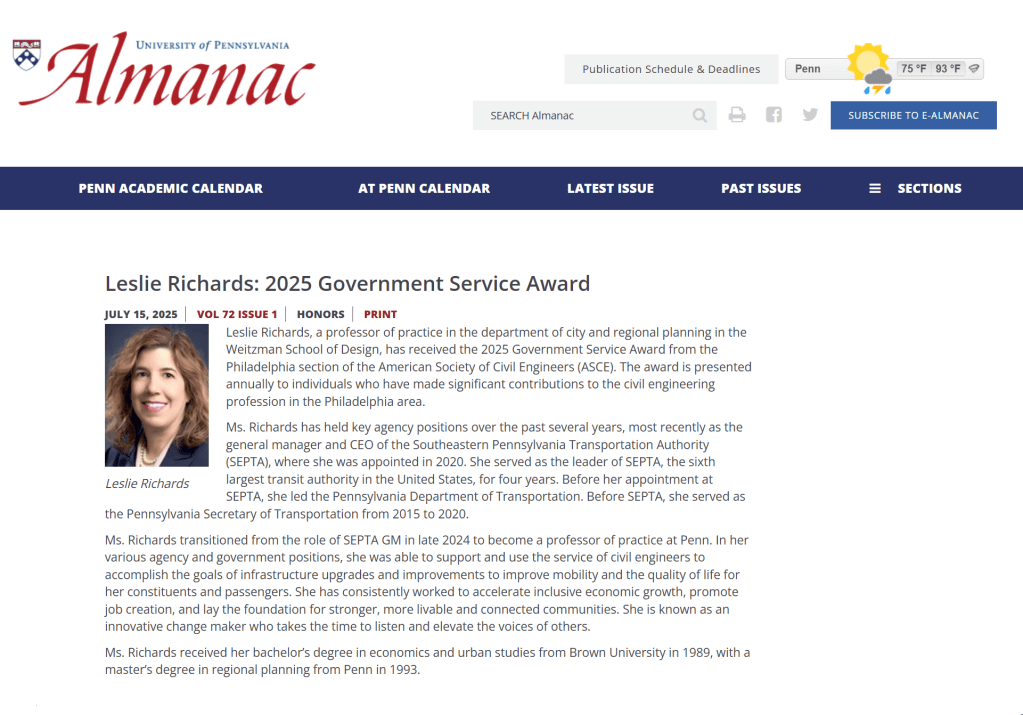Click the hamburger icon beside Sections
This screenshot has width=1023, height=715.
[x=875, y=188]
